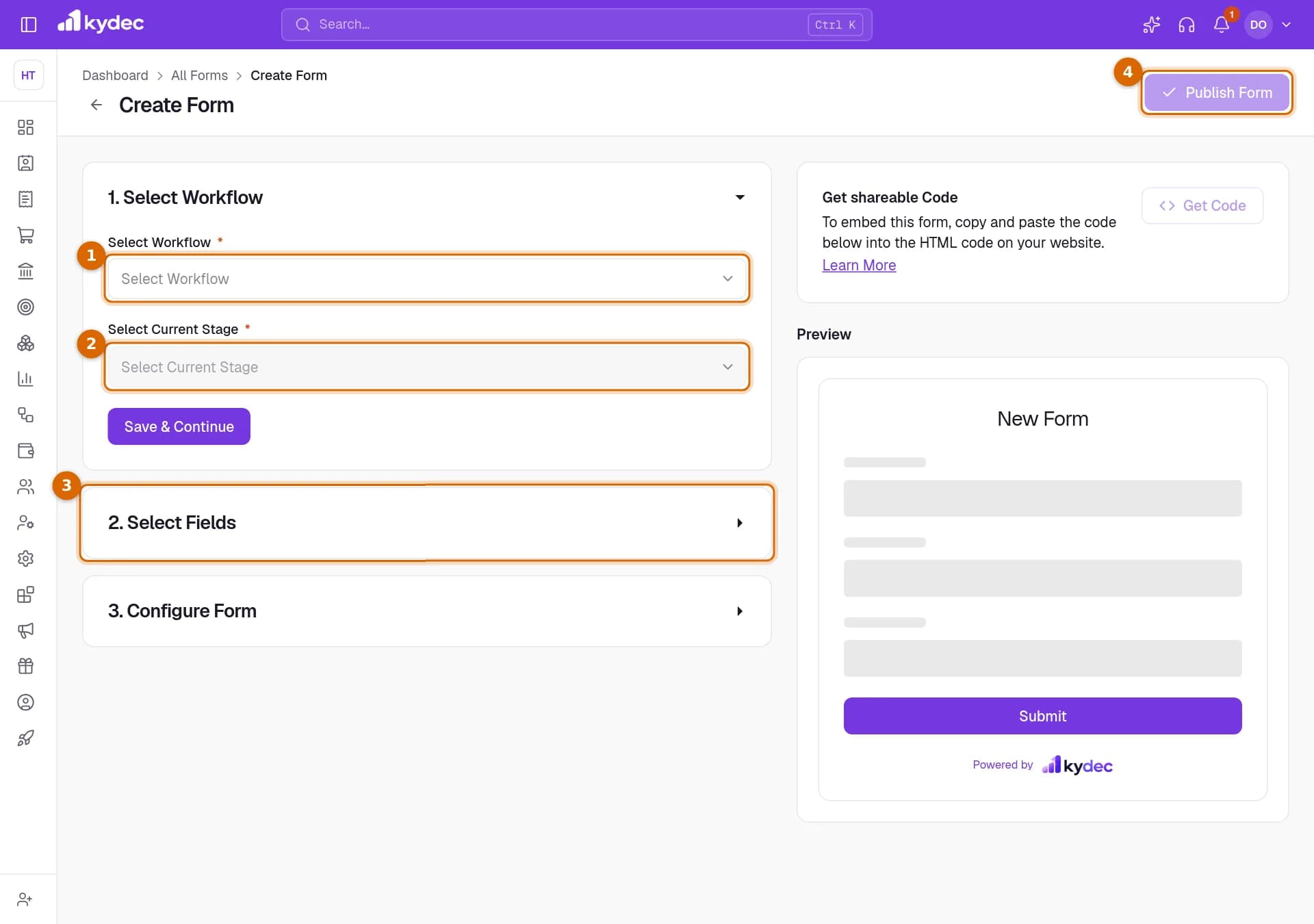Go back using the left arrow

pyautogui.click(x=96, y=105)
